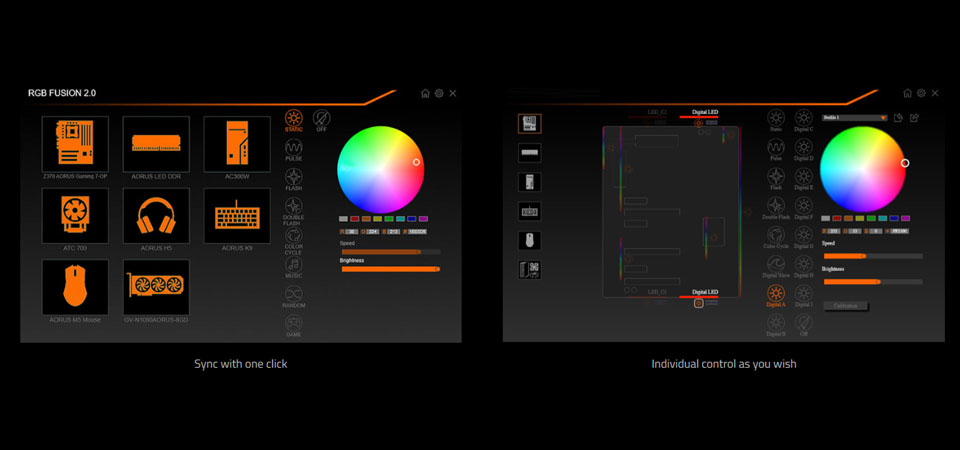Adjust Brightness slider in individual control window
This screenshot has height=450, width=960.
coord(873,282)
